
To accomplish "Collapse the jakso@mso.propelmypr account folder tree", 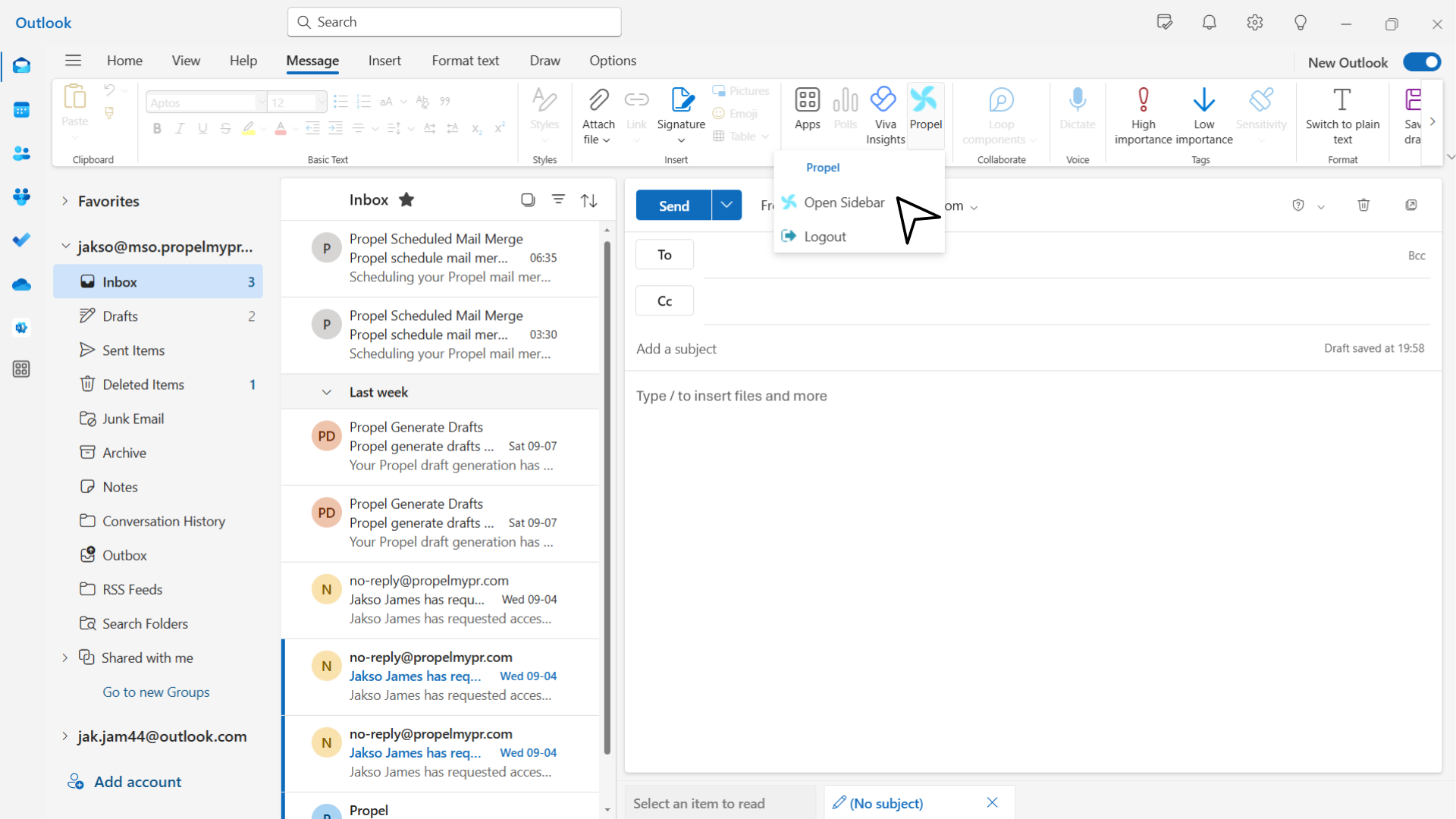I will pos(65,246).
